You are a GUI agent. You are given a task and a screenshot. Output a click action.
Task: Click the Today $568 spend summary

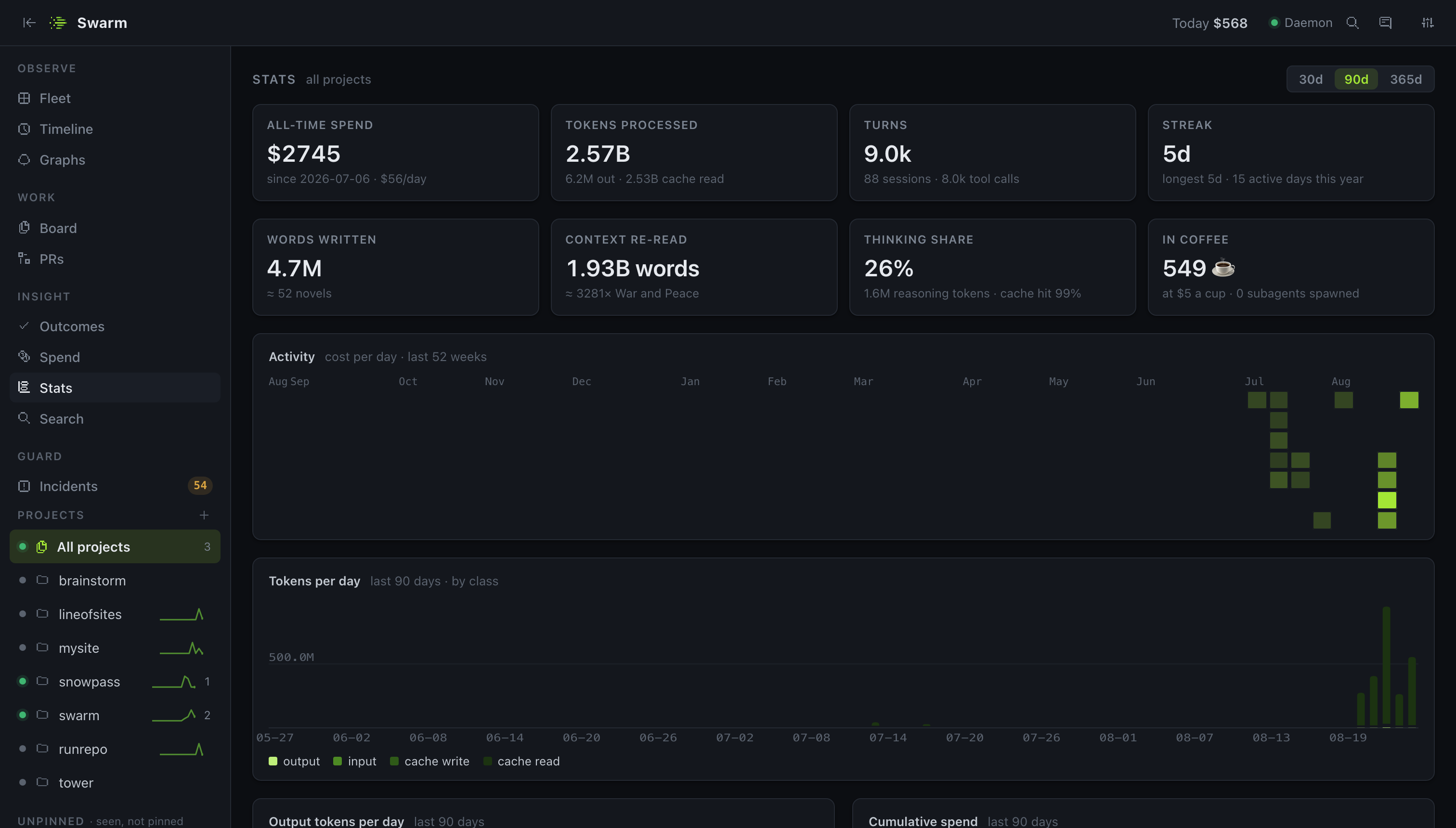(1210, 23)
